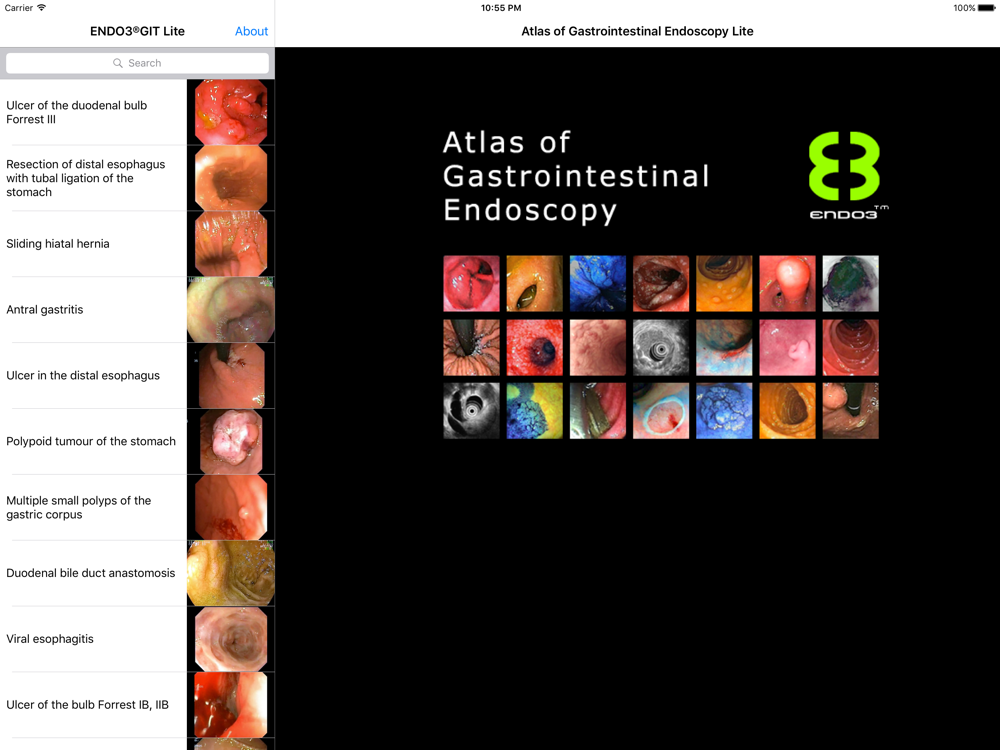The image size is (1000, 750).
Task: Click the 'Atlas of Gastrointestinal Endoscopy' cover title
Action: [576, 177]
